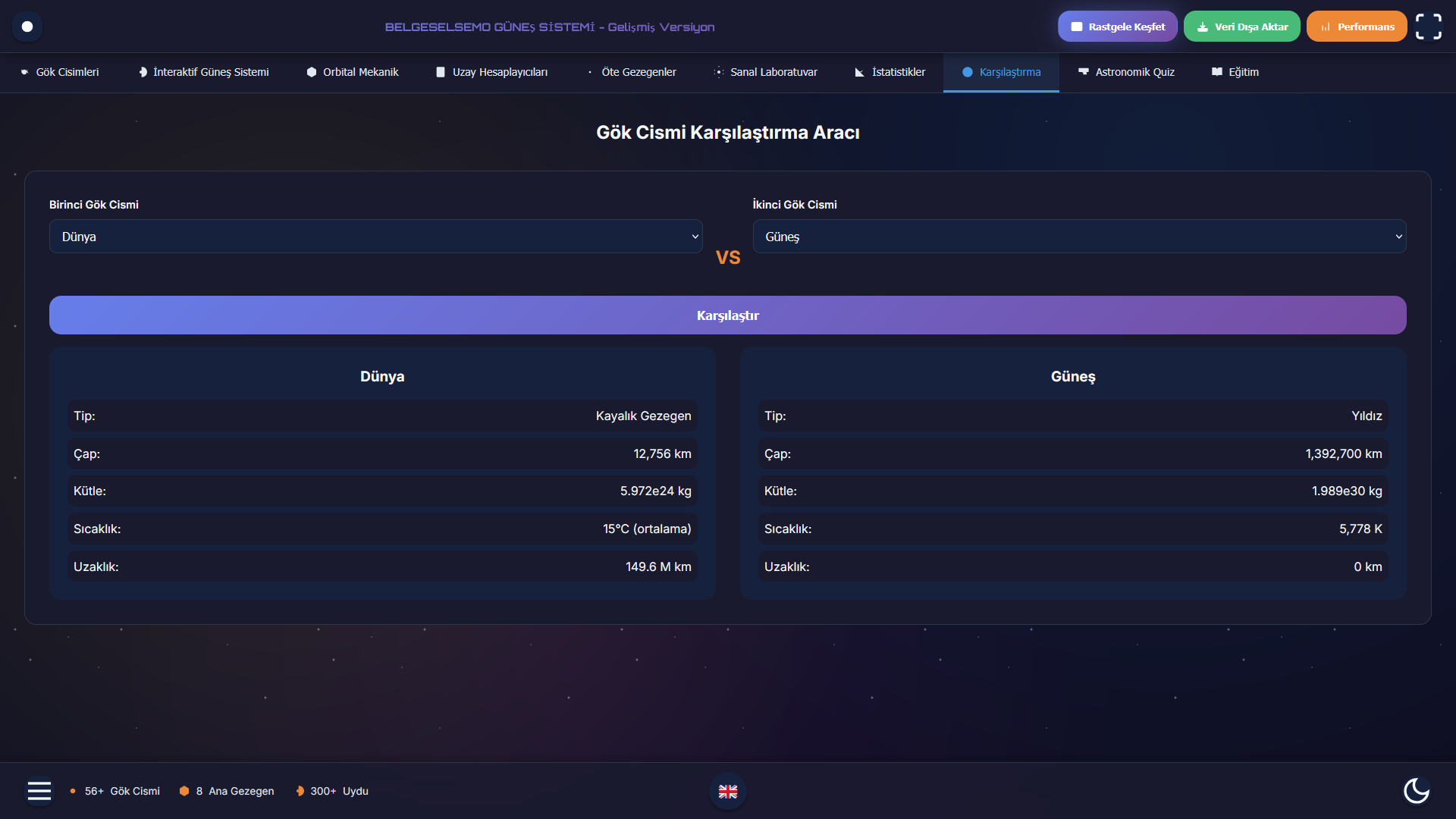This screenshot has height=819, width=1456.
Task: Click the 300+ Uydu stat icon
Action: pos(300,791)
